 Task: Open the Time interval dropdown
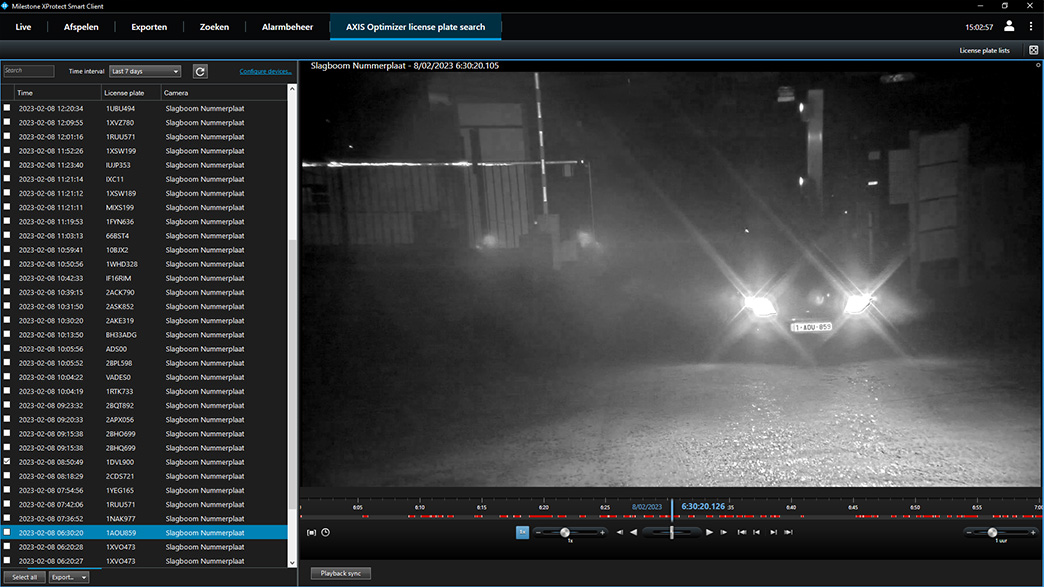tap(145, 71)
